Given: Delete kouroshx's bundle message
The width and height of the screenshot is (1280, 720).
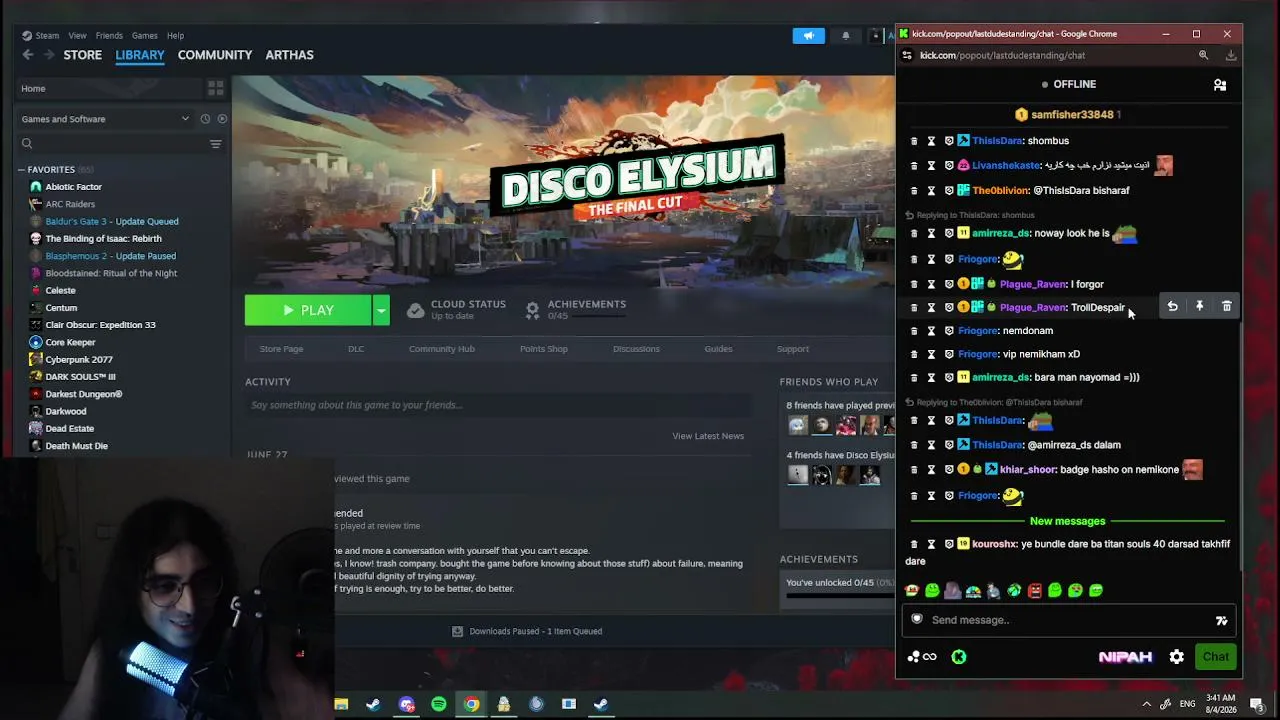Looking at the screenshot, I should 914,545.
